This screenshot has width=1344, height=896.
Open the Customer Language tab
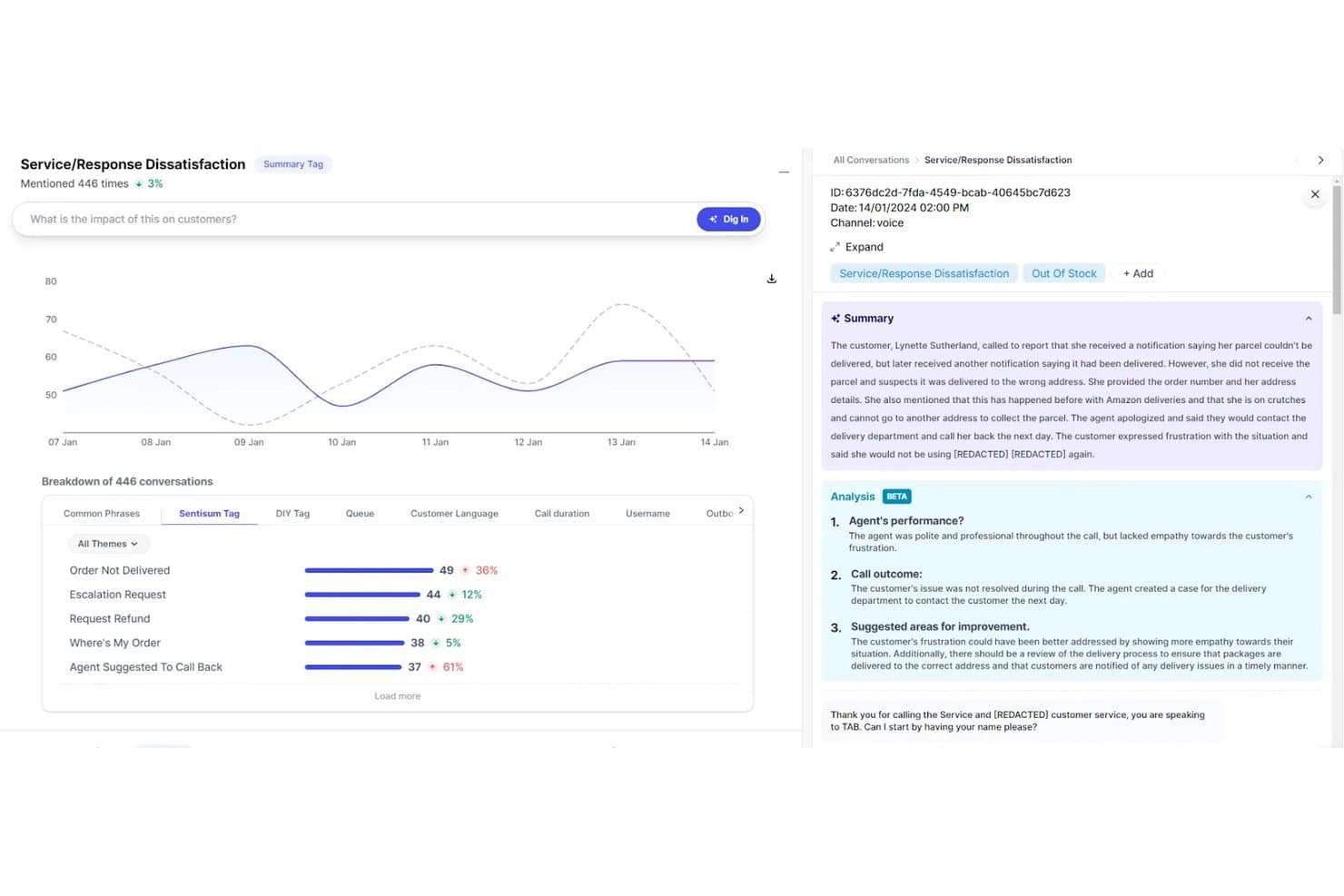[454, 514]
